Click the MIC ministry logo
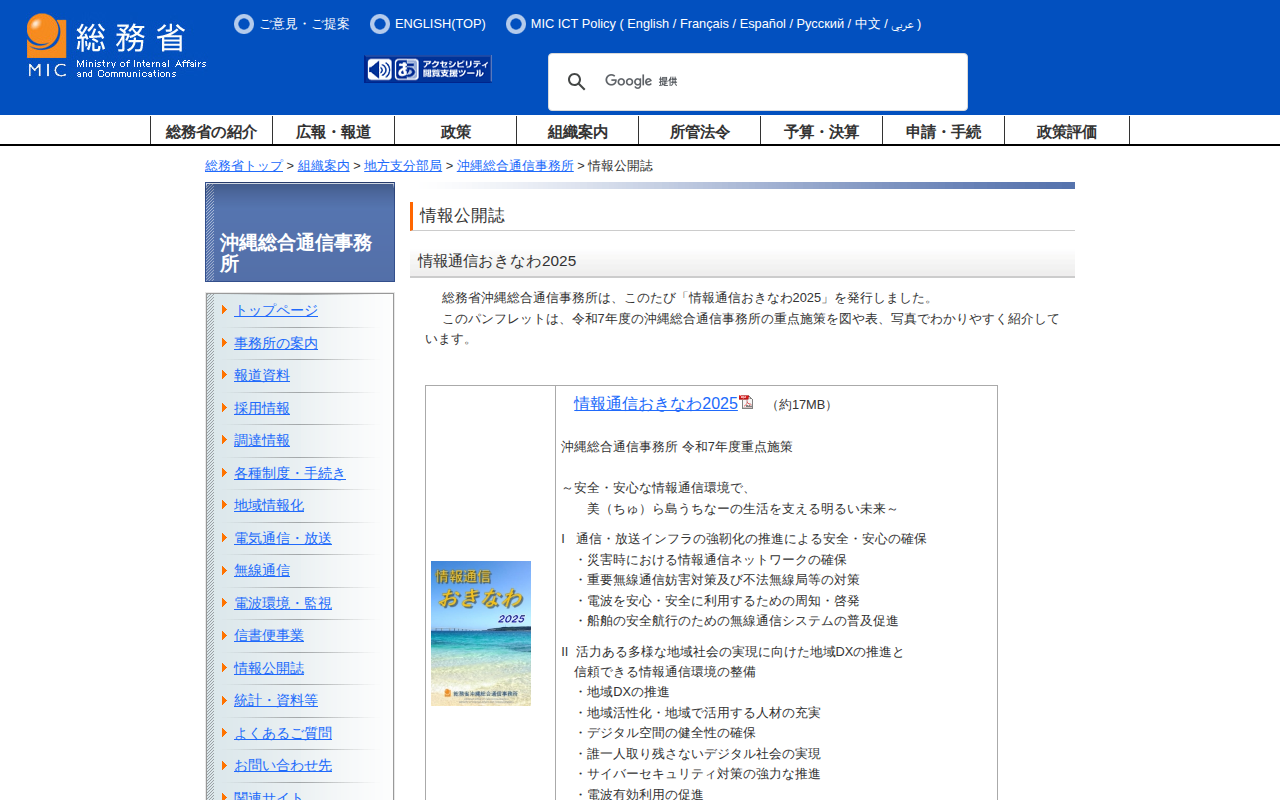 [116, 46]
